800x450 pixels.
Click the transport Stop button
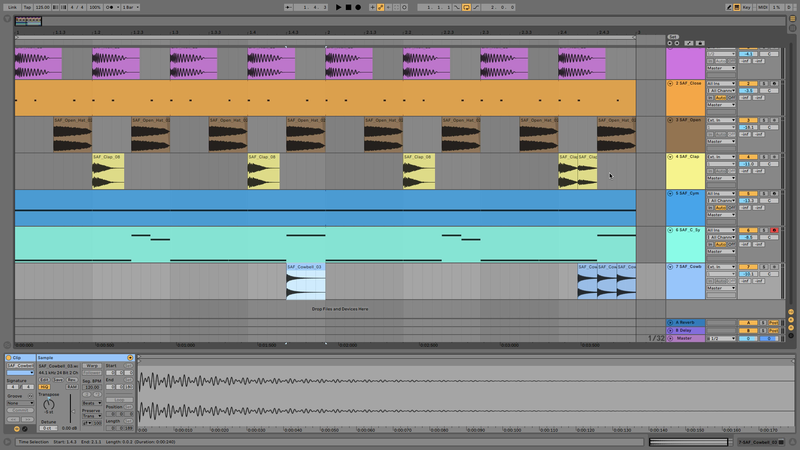pyautogui.click(x=348, y=7)
